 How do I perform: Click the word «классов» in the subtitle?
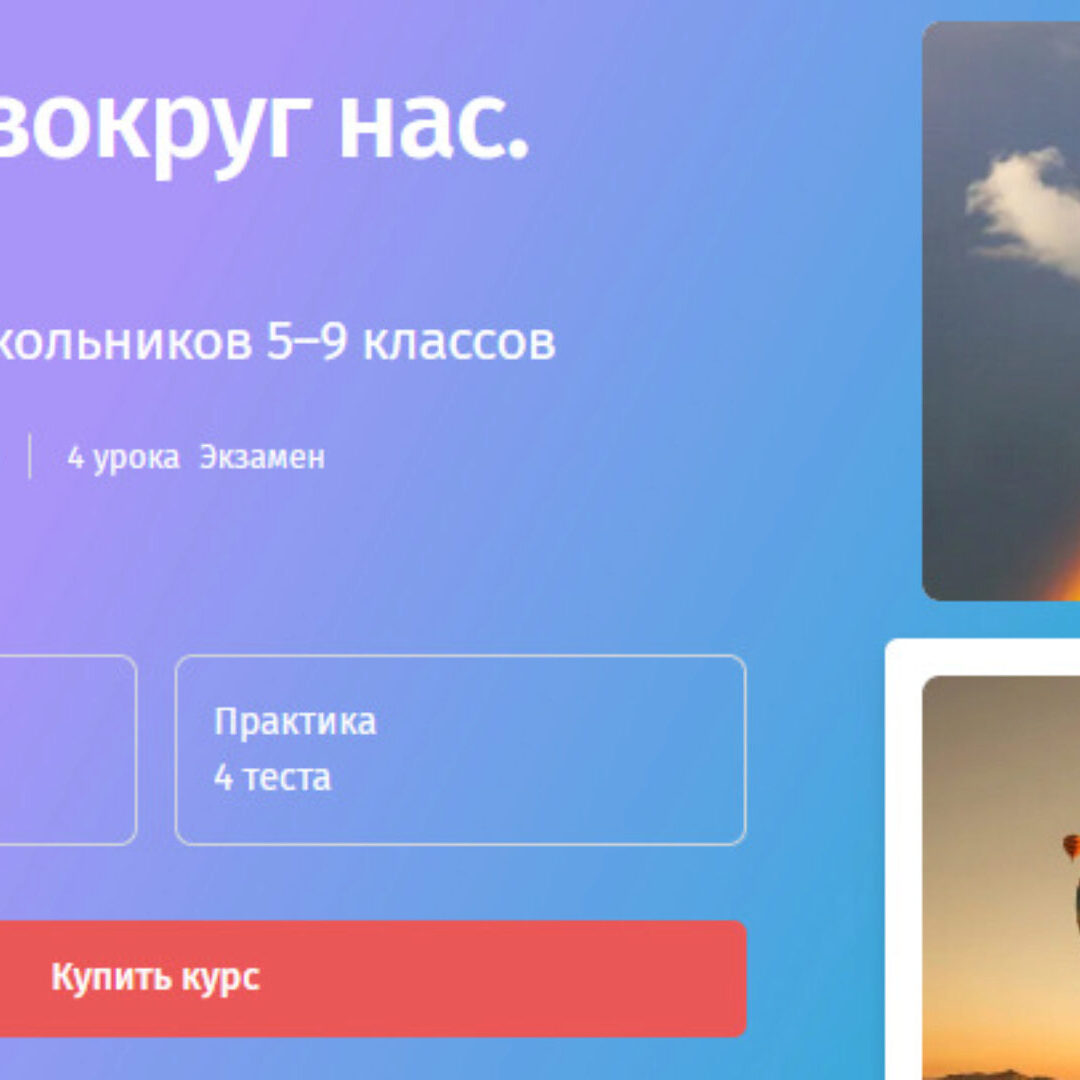[x=459, y=344]
